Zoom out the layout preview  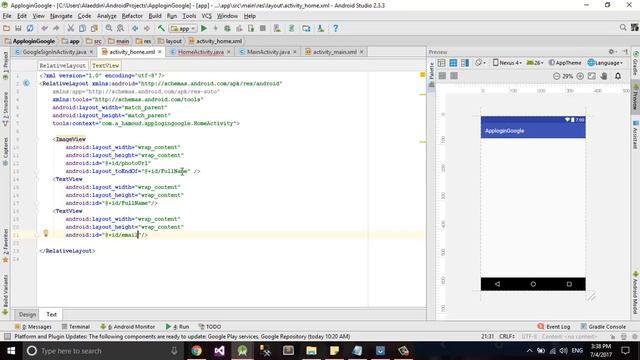point(556,76)
